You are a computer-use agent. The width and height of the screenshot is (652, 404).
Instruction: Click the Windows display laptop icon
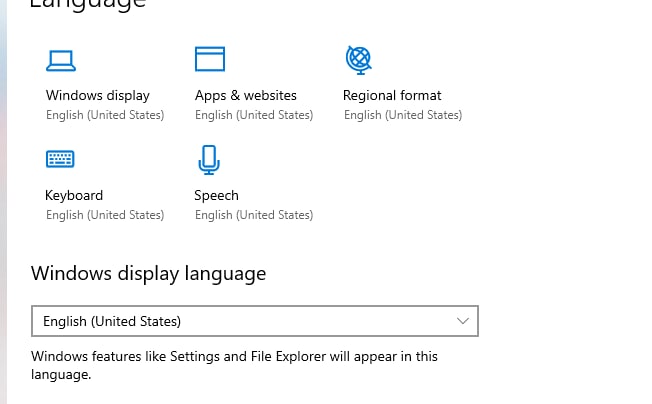click(61, 61)
